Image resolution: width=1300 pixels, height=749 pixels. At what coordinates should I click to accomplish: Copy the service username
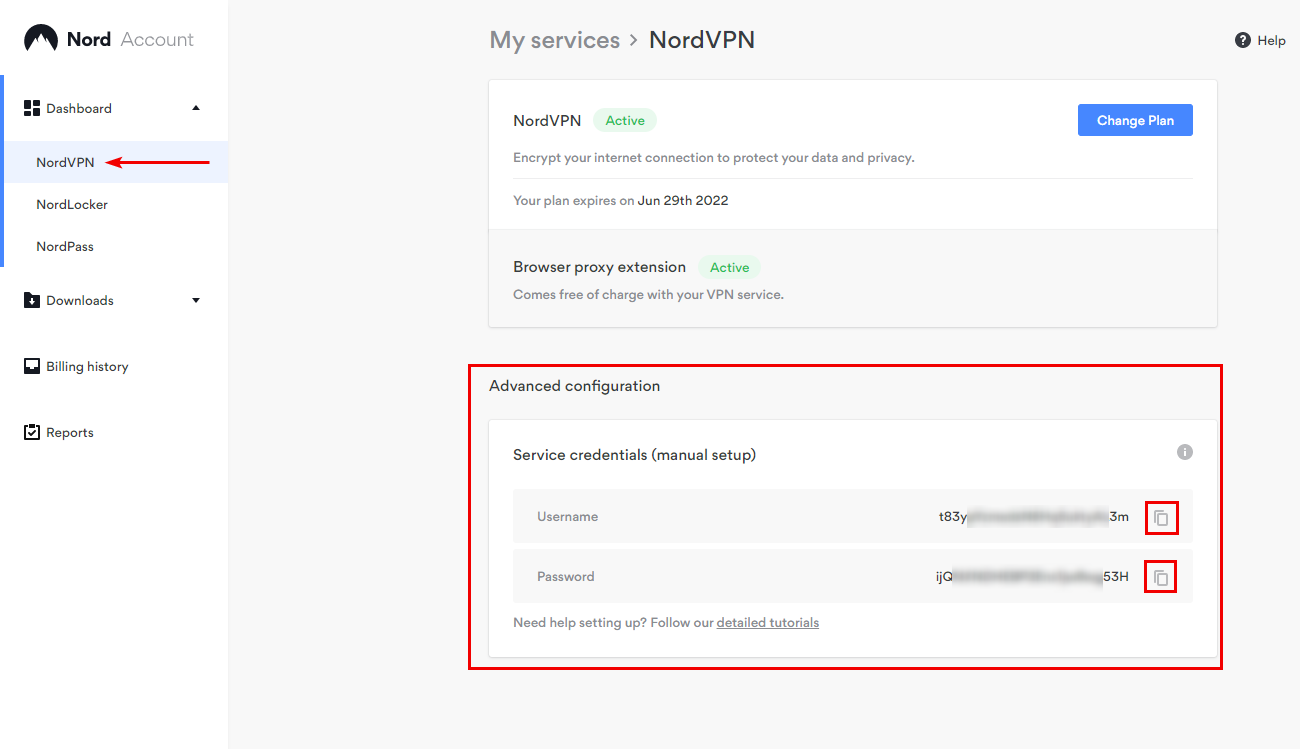pos(1161,518)
